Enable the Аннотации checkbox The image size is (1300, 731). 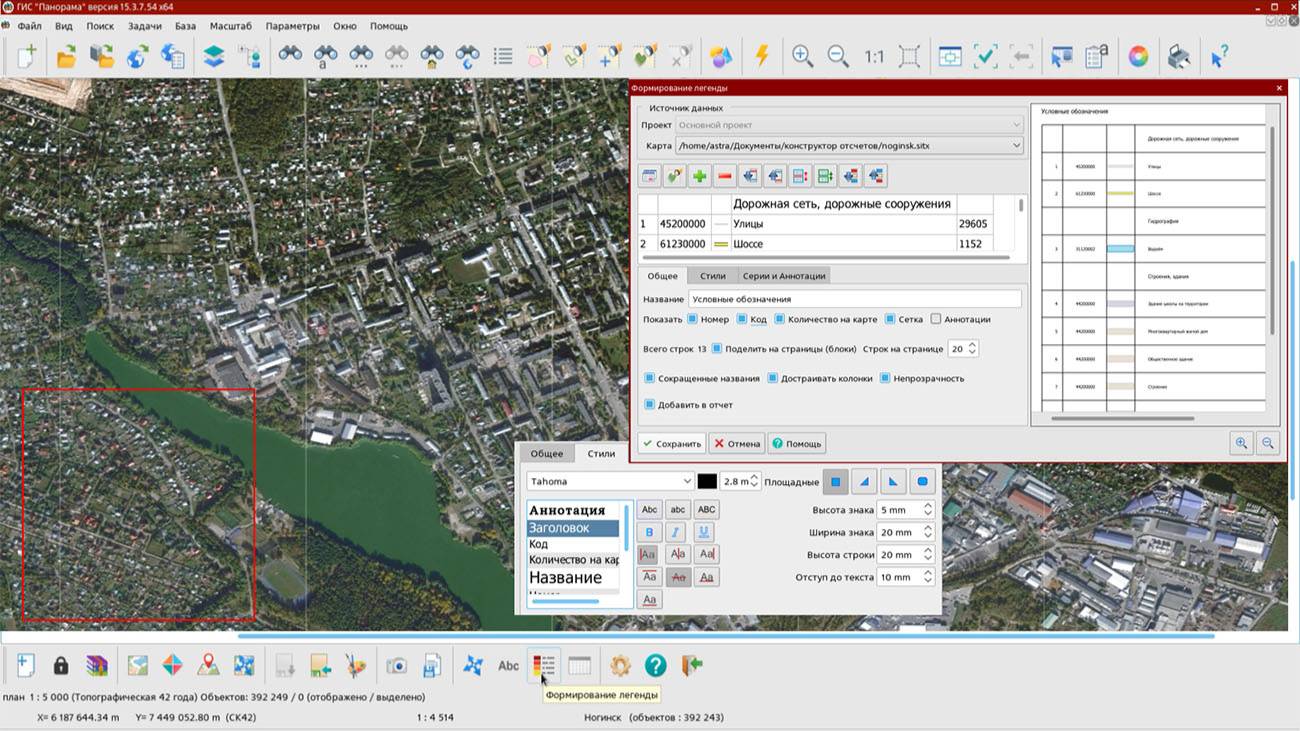(x=936, y=319)
